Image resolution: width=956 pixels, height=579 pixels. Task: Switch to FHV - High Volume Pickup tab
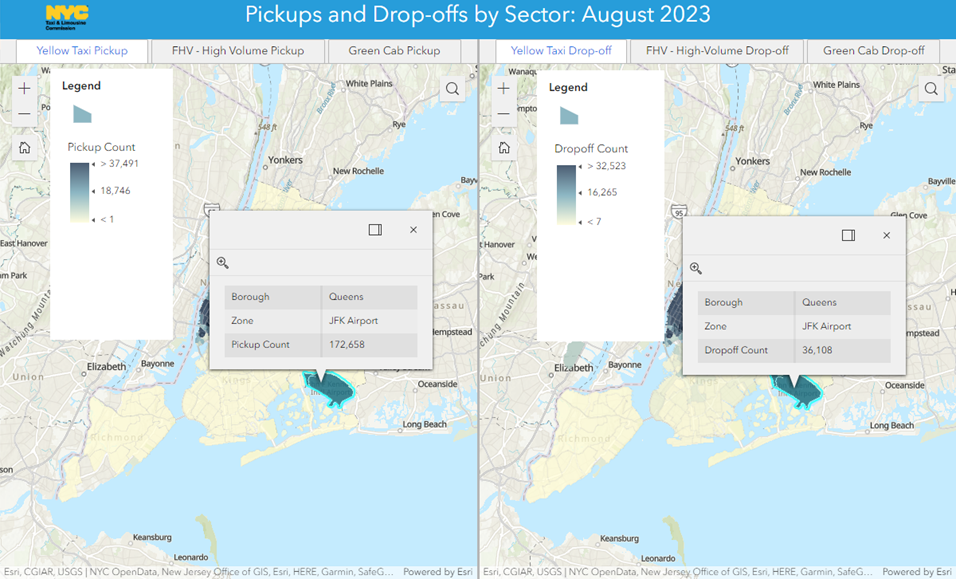click(x=238, y=51)
